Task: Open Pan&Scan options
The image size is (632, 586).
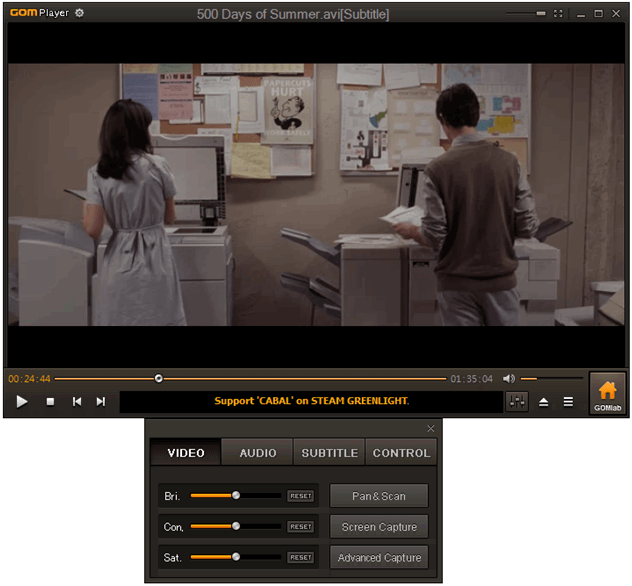Action: point(379,496)
